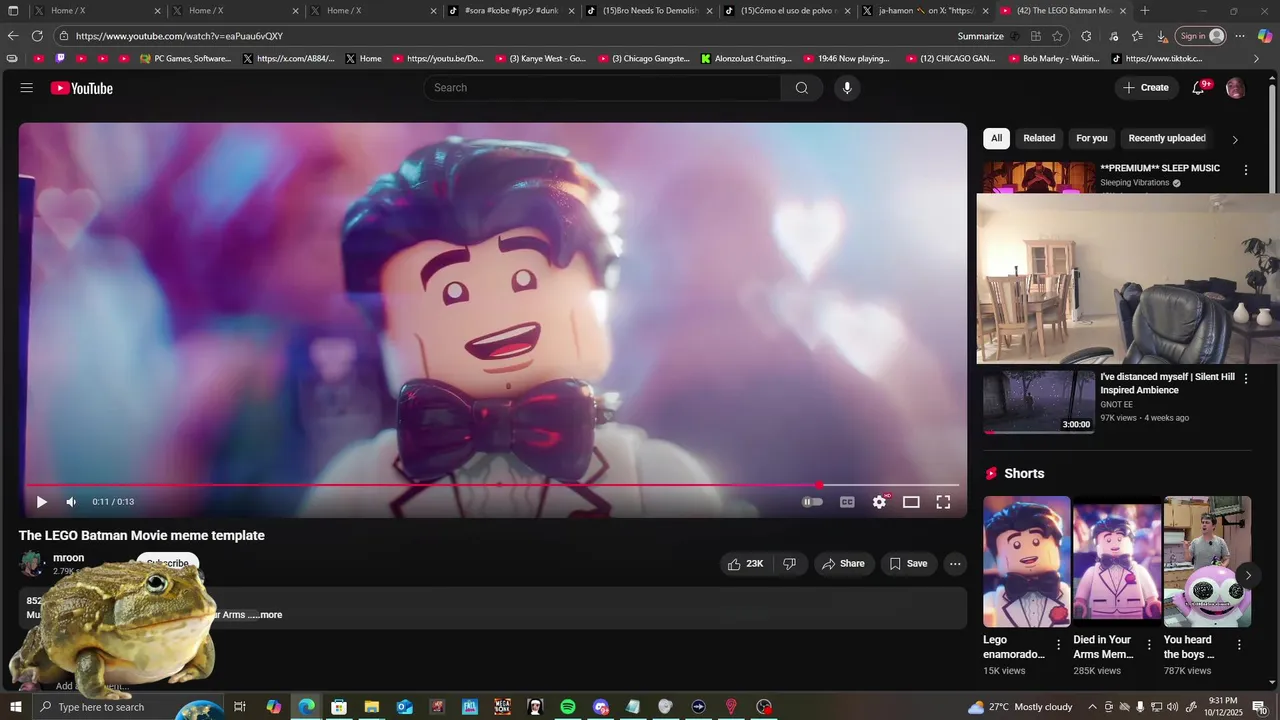Open the YouTube guide hamburger menu
Viewport: 1280px width, 720px height.
[26, 88]
